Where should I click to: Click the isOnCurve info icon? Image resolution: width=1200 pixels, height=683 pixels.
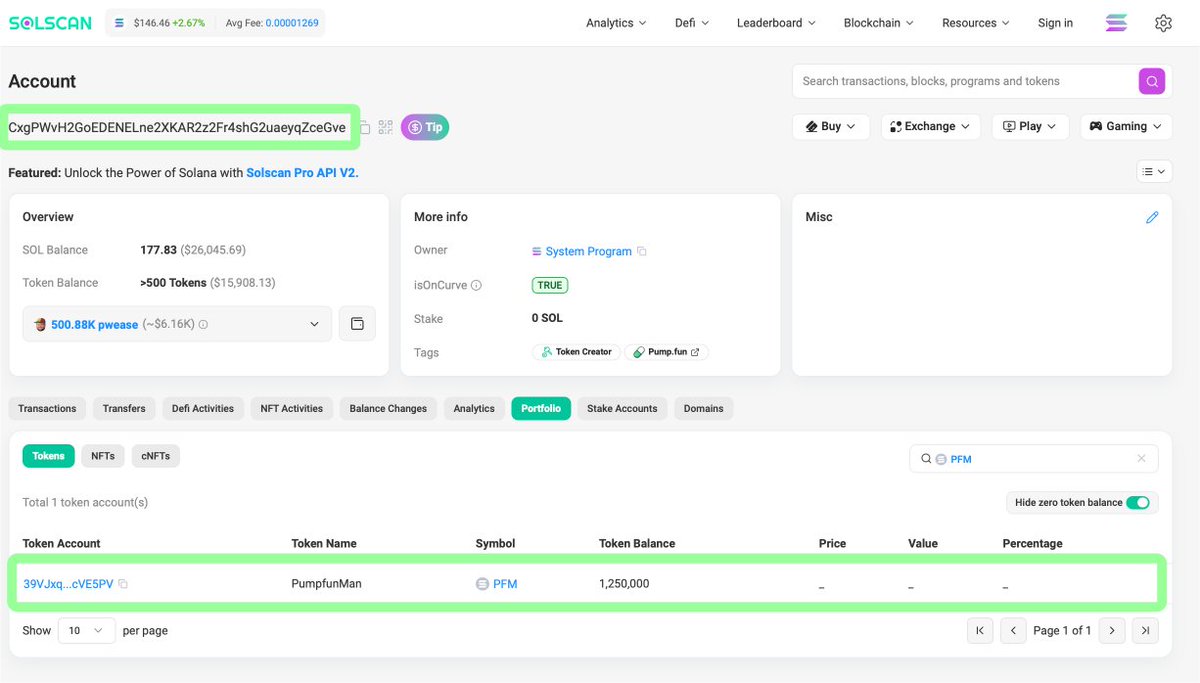click(476, 285)
